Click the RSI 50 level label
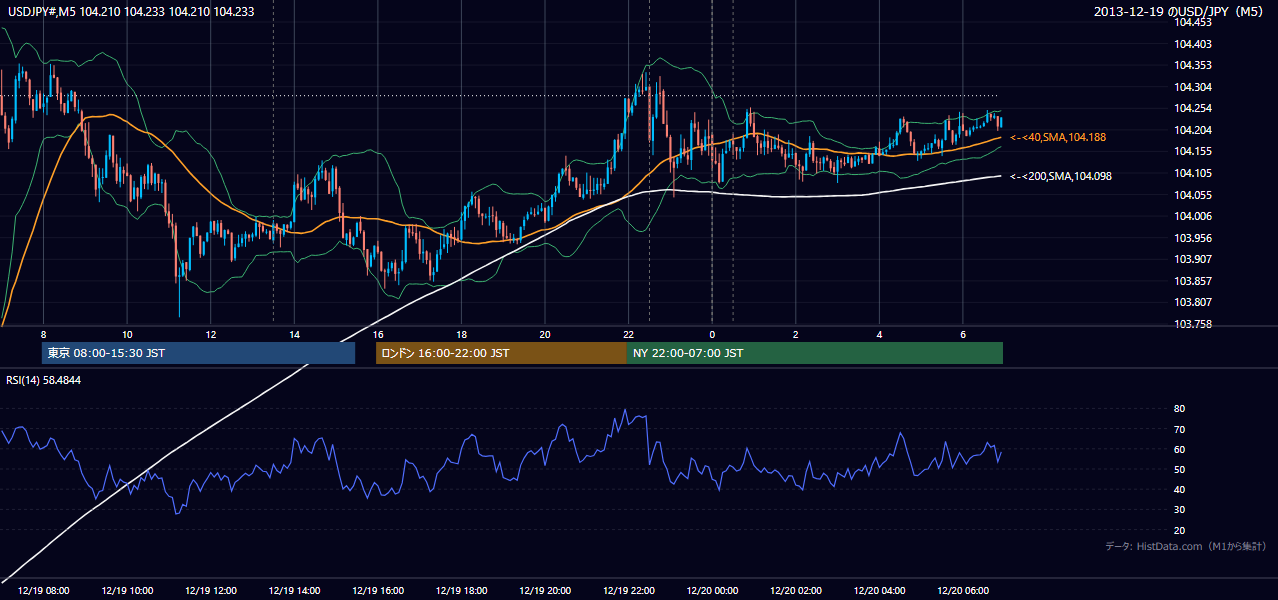This screenshot has width=1278, height=600. pos(1179,469)
